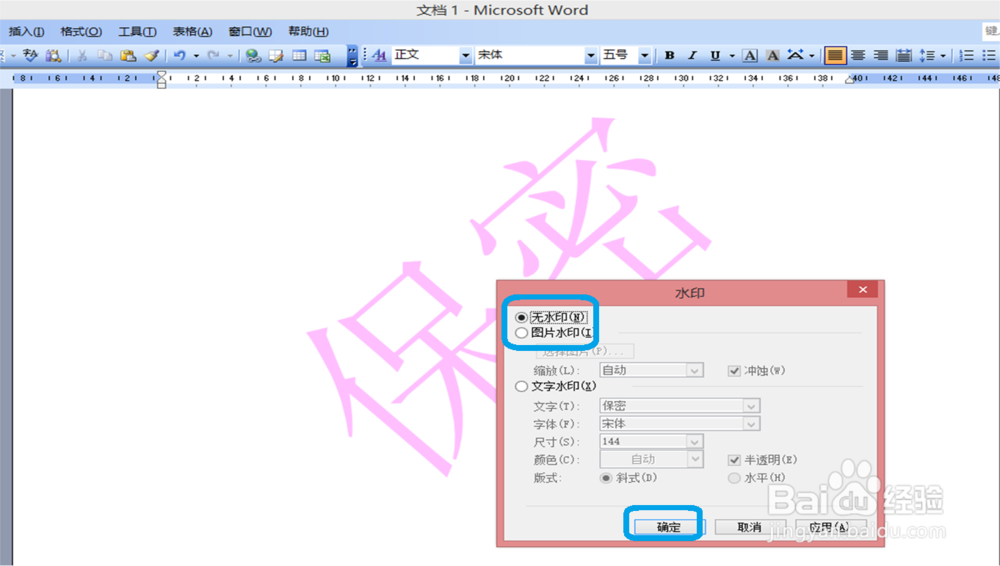Open the undo history dropdown arrow
The height and width of the screenshot is (566, 1000).
[x=196, y=56]
